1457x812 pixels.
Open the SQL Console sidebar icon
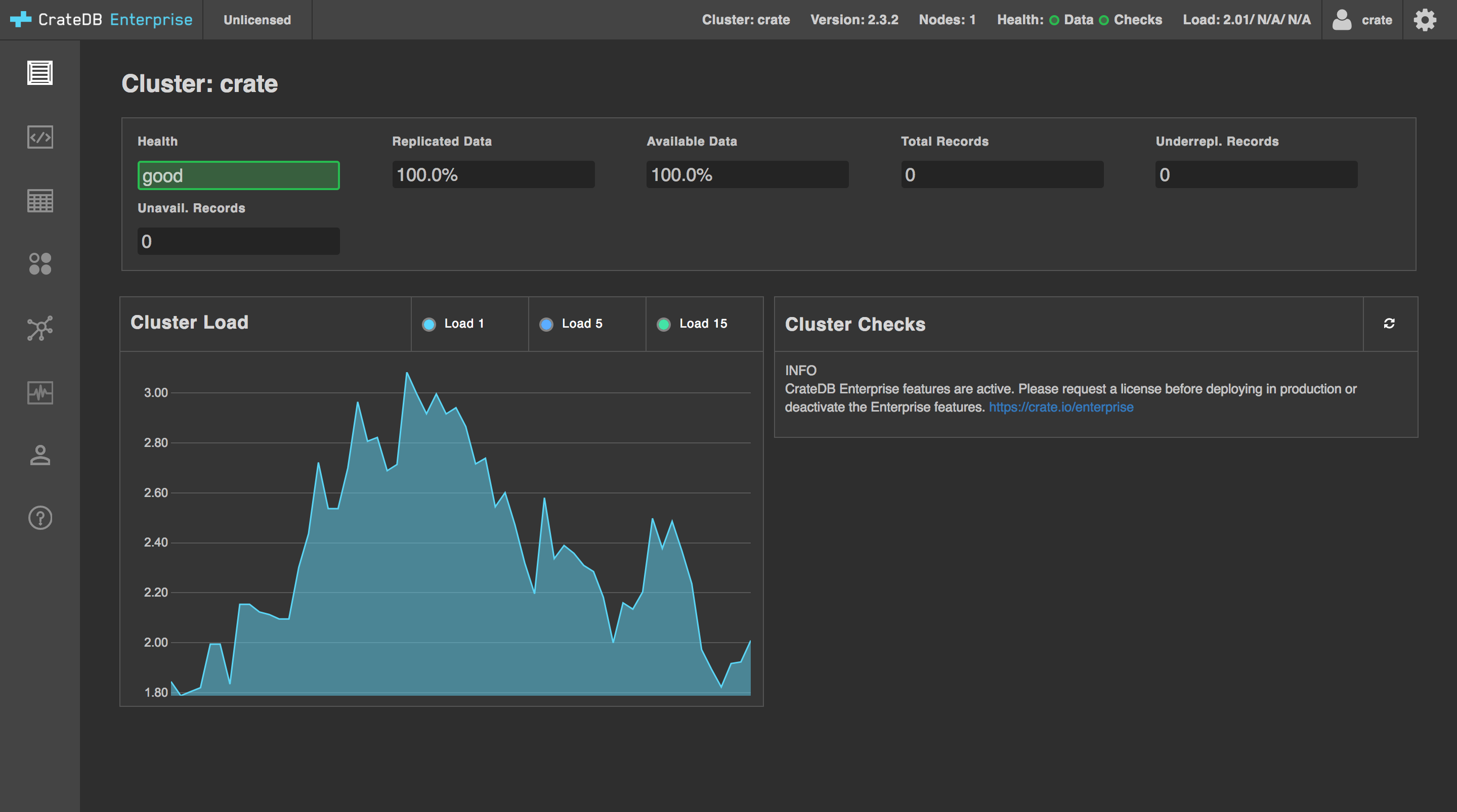[39, 137]
